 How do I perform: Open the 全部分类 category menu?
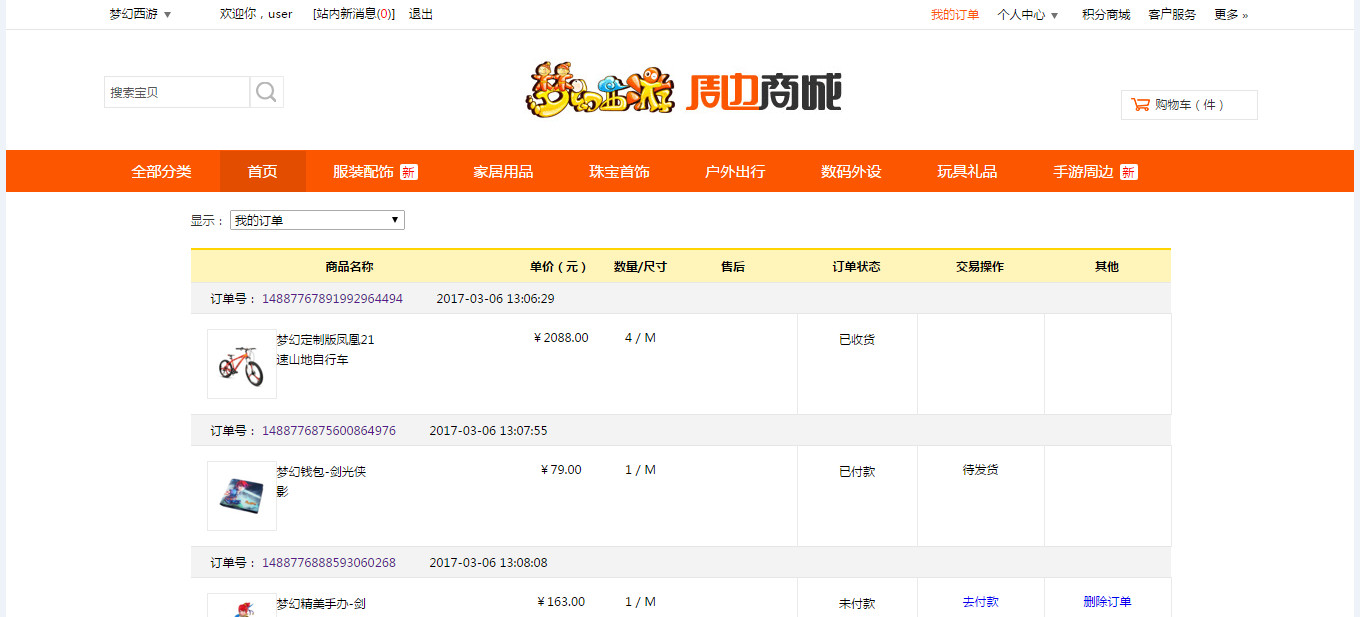[x=161, y=171]
